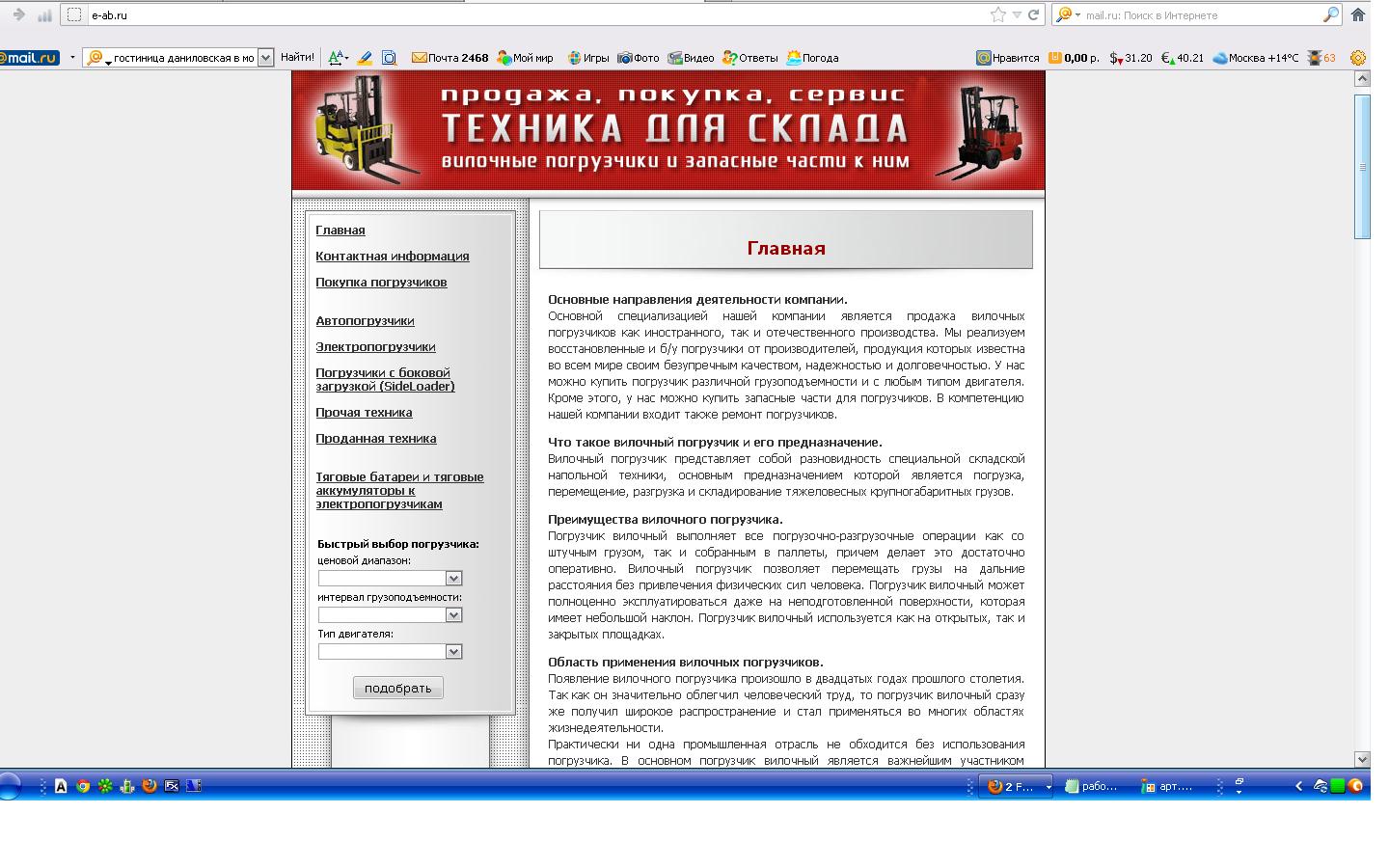Open Ответы from the mail.ru toolbar
This screenshot has height=868, width=1389.
(749, 58)
